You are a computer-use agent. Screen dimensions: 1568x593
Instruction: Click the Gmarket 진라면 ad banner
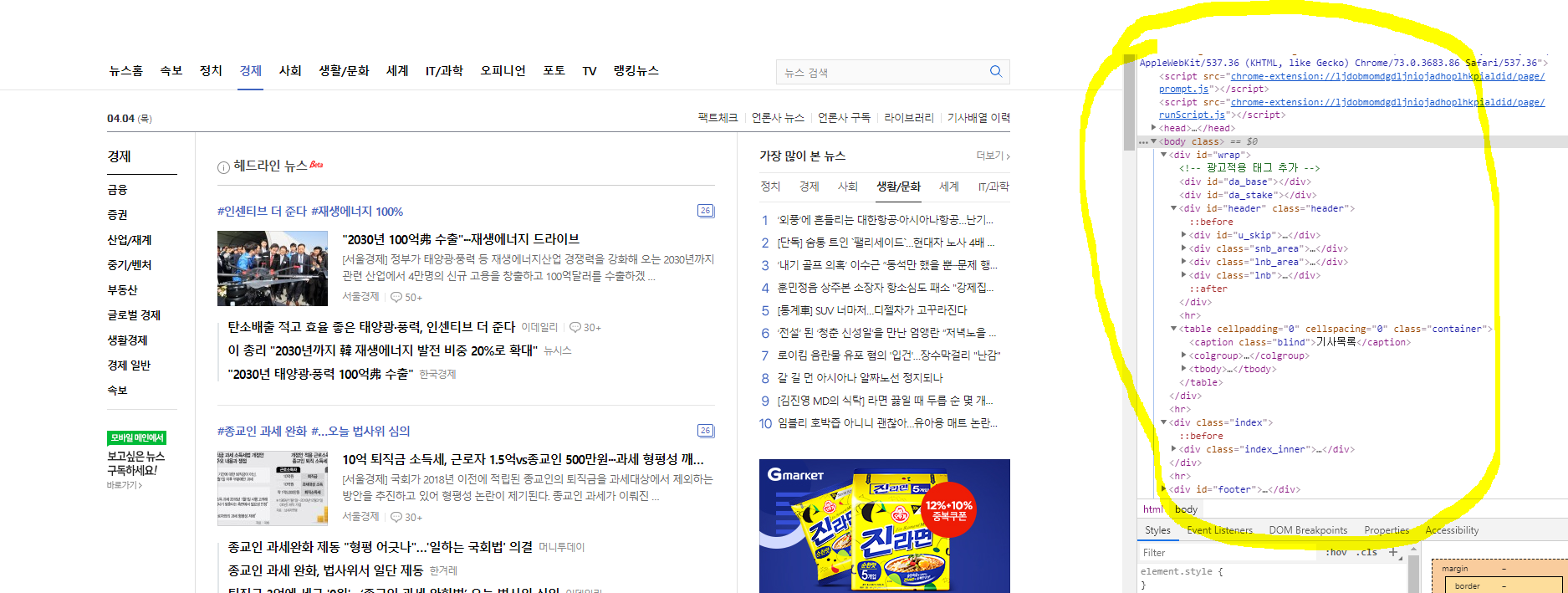tap(885, 526)
